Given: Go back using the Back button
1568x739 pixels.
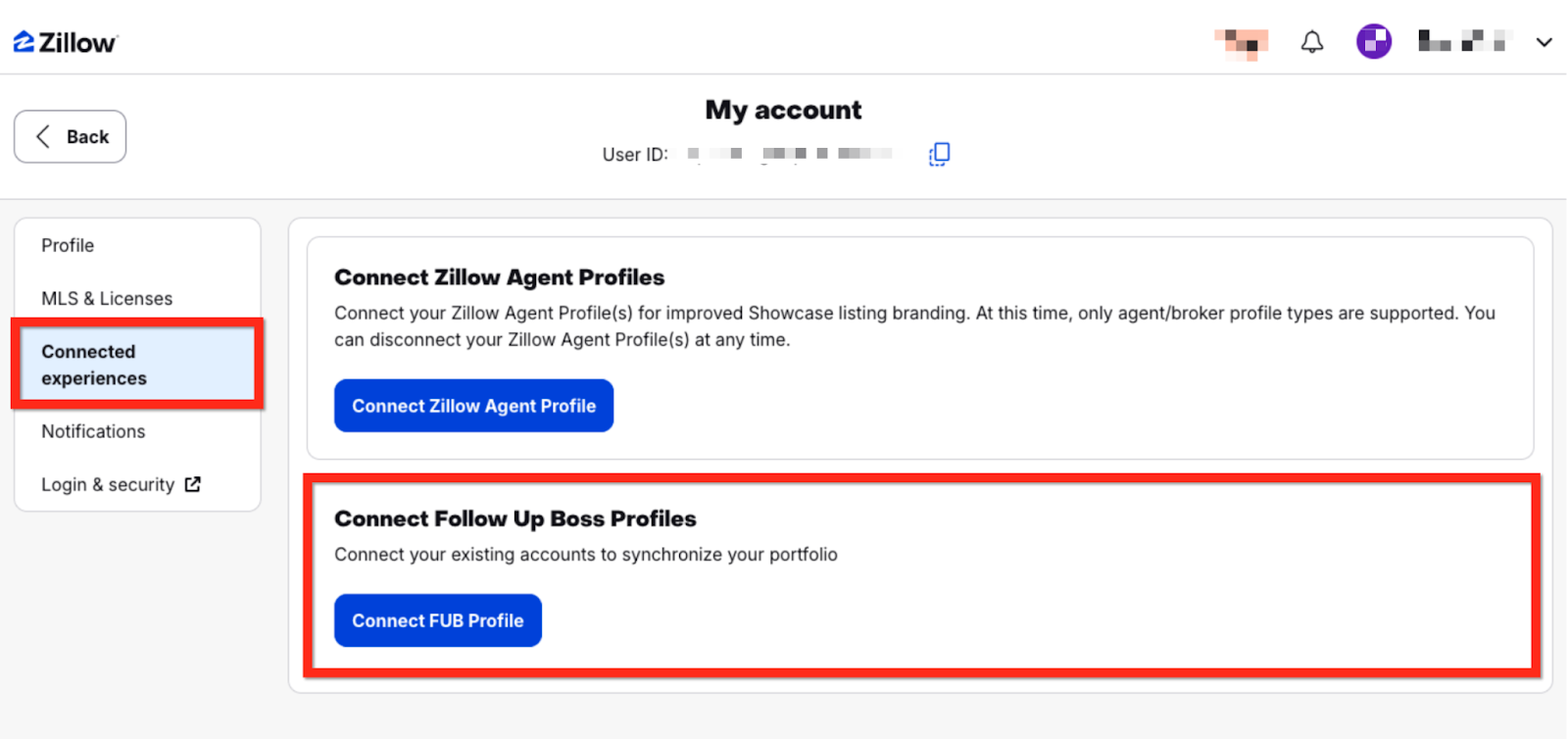Looking at the screenshot, I should (70, 136).
